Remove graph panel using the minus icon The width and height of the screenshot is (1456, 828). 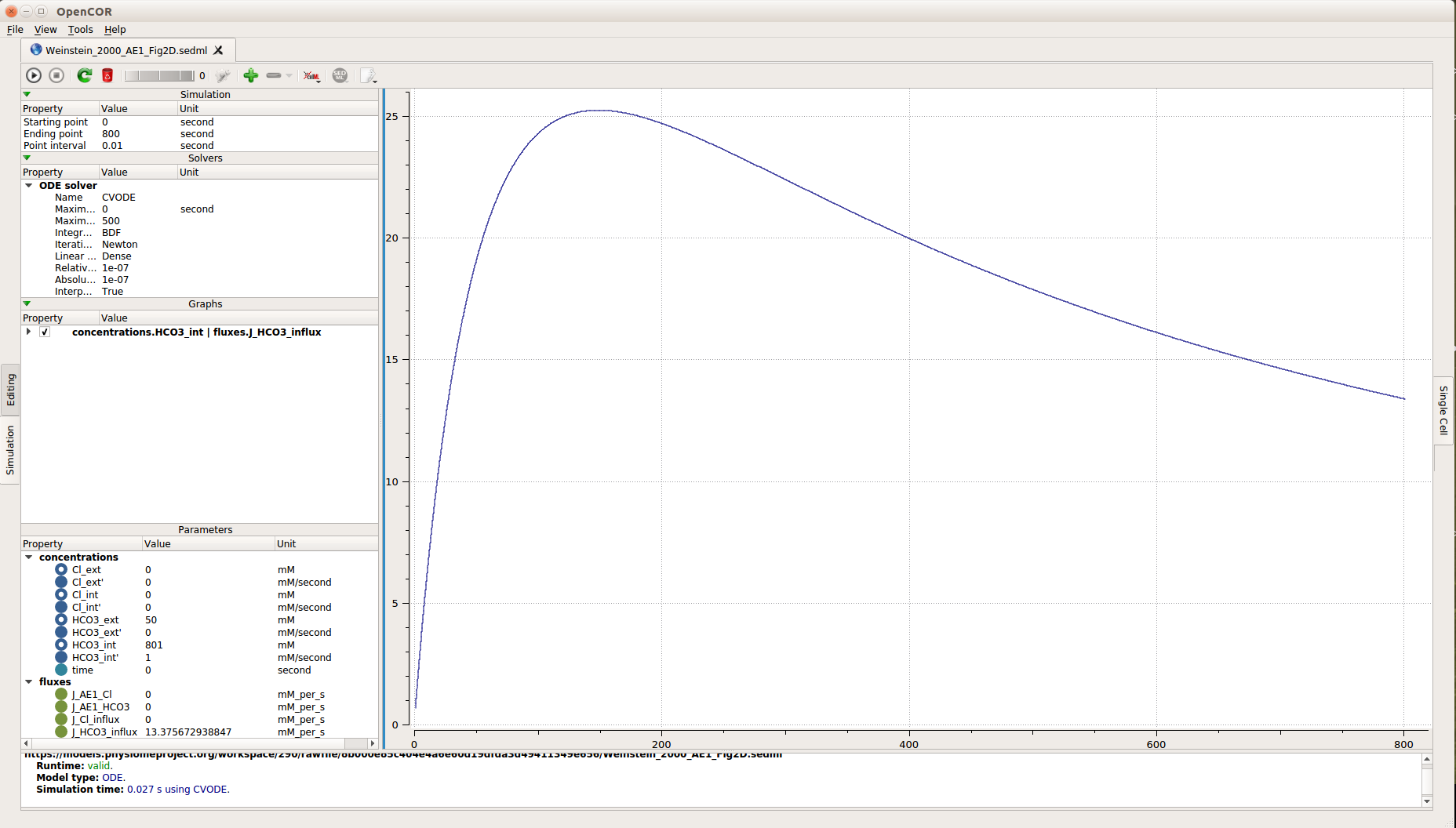pos(274,75)
